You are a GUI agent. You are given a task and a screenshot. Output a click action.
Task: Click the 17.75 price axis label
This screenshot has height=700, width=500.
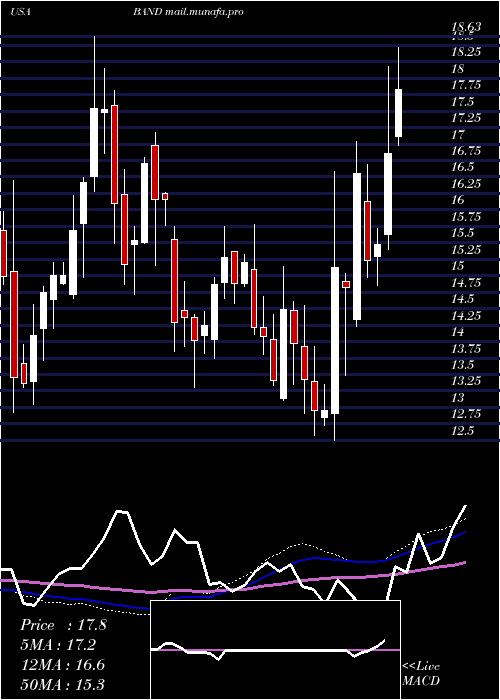466,85
